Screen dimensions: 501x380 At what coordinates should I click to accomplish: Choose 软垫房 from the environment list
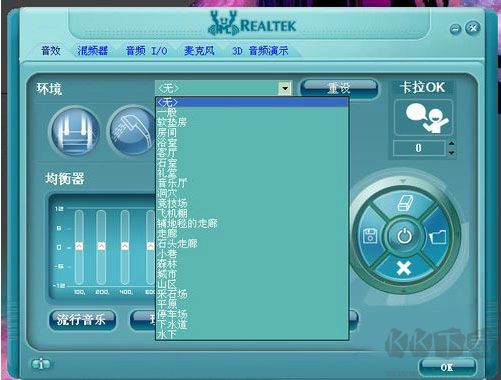click(252, 122)
